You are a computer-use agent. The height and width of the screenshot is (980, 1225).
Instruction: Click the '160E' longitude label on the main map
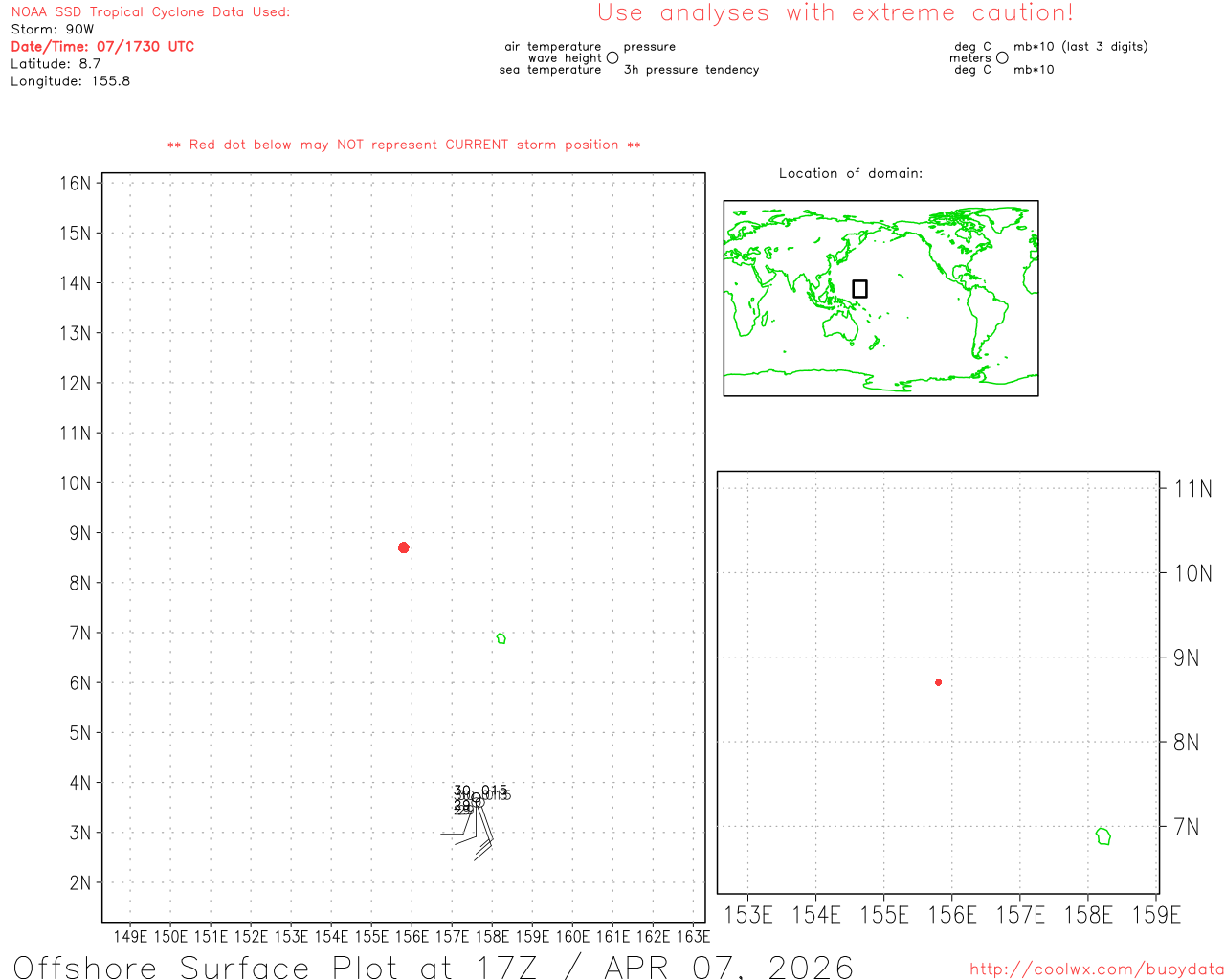click(x=573, y=937)
